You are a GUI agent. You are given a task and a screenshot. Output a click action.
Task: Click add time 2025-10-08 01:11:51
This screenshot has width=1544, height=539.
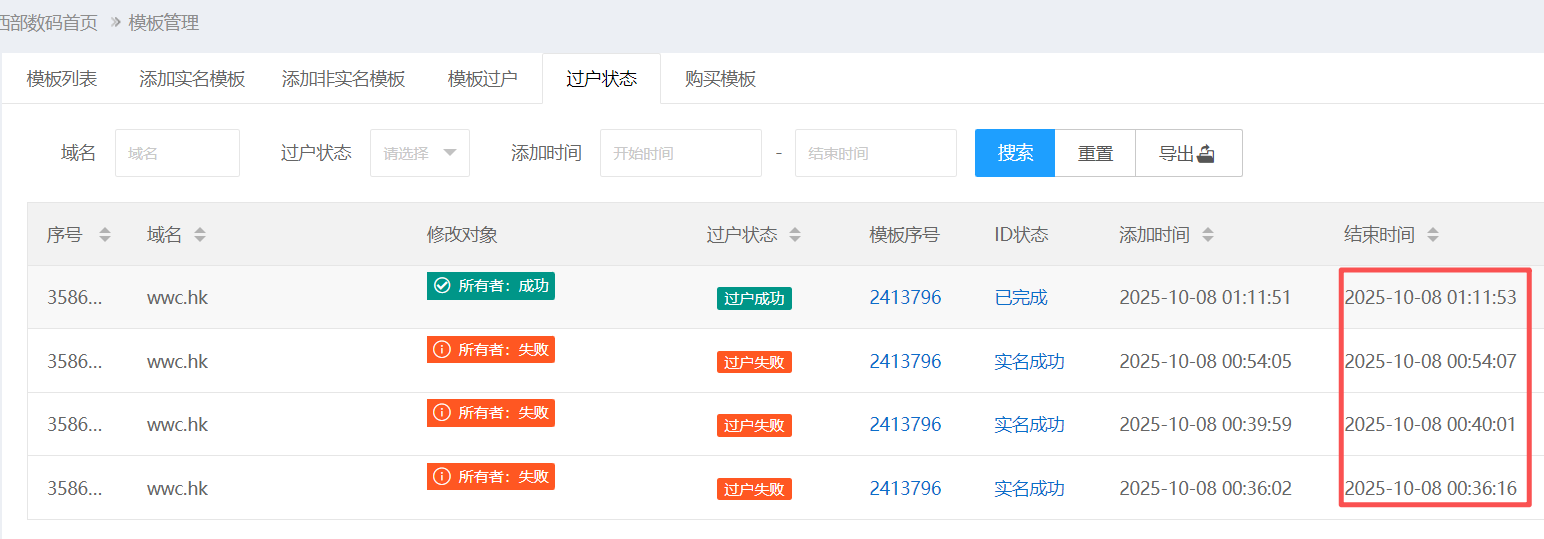pos(1205,297)
